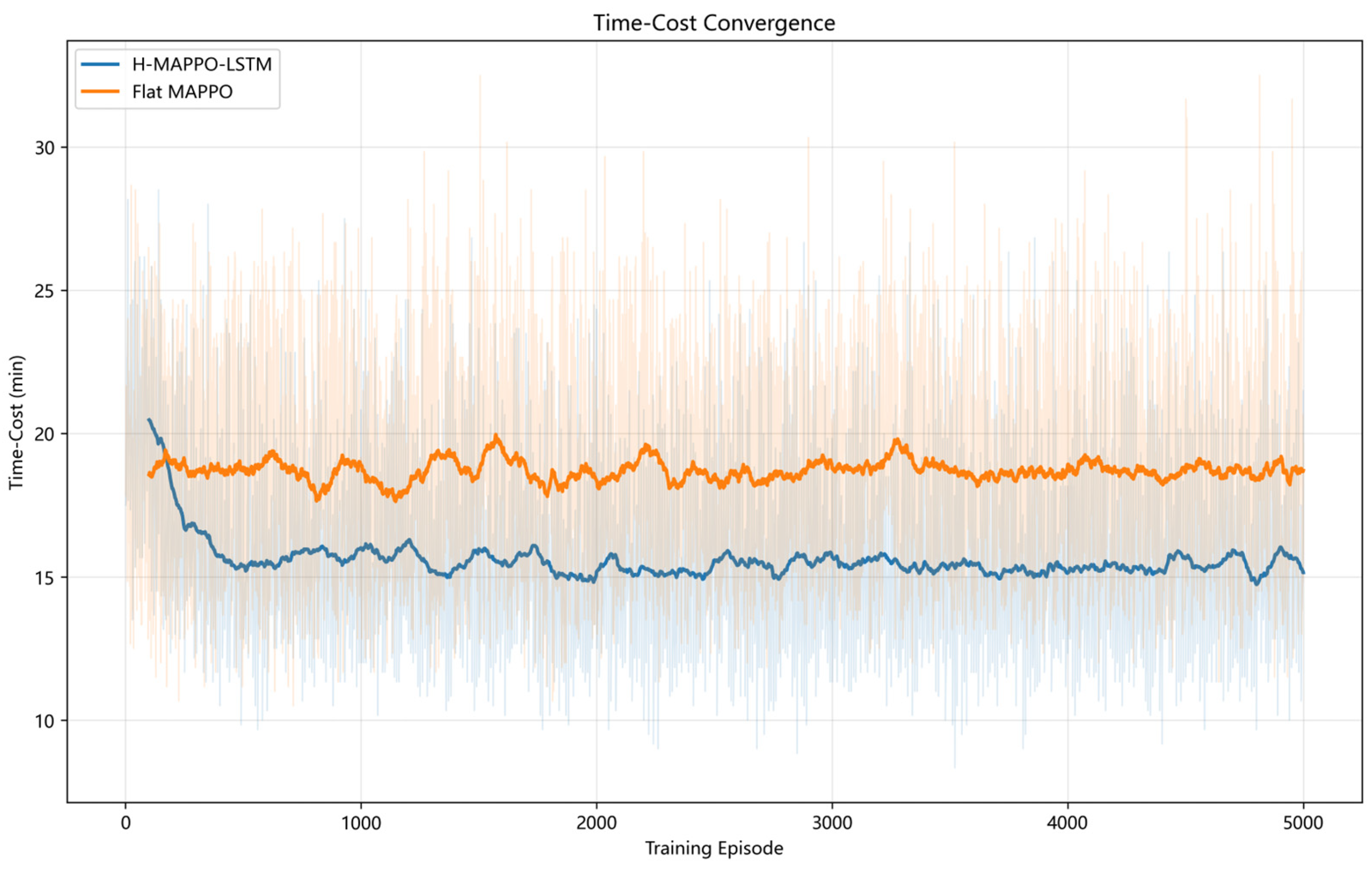1372x871 pixels.
Task: Click the 25 tick on the y-axis
Action: coord(45,291)
